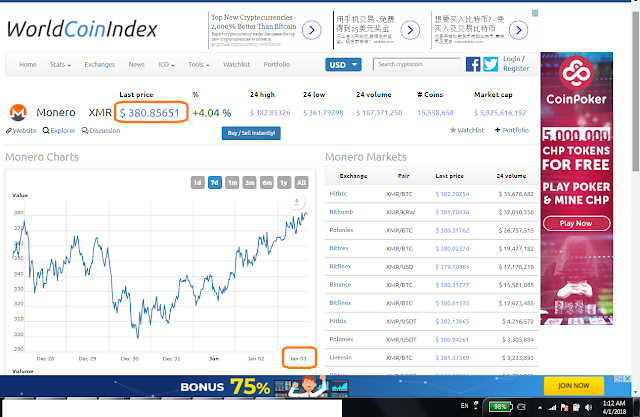640x417 pixels.
Task: Click the CoinPoker logo in sidebar ad
Action: pos(576,73)
